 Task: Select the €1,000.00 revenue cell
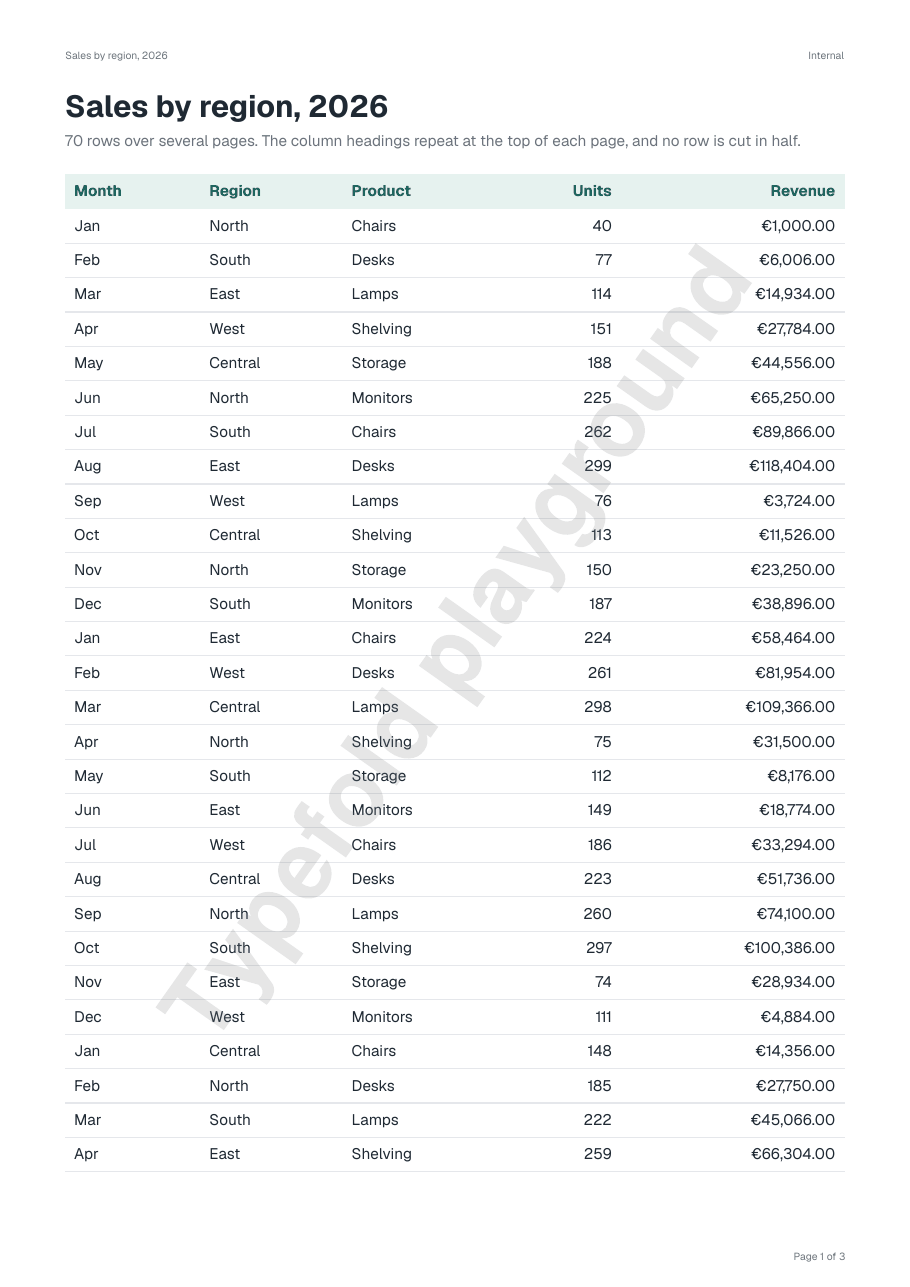tap(798, 226)
